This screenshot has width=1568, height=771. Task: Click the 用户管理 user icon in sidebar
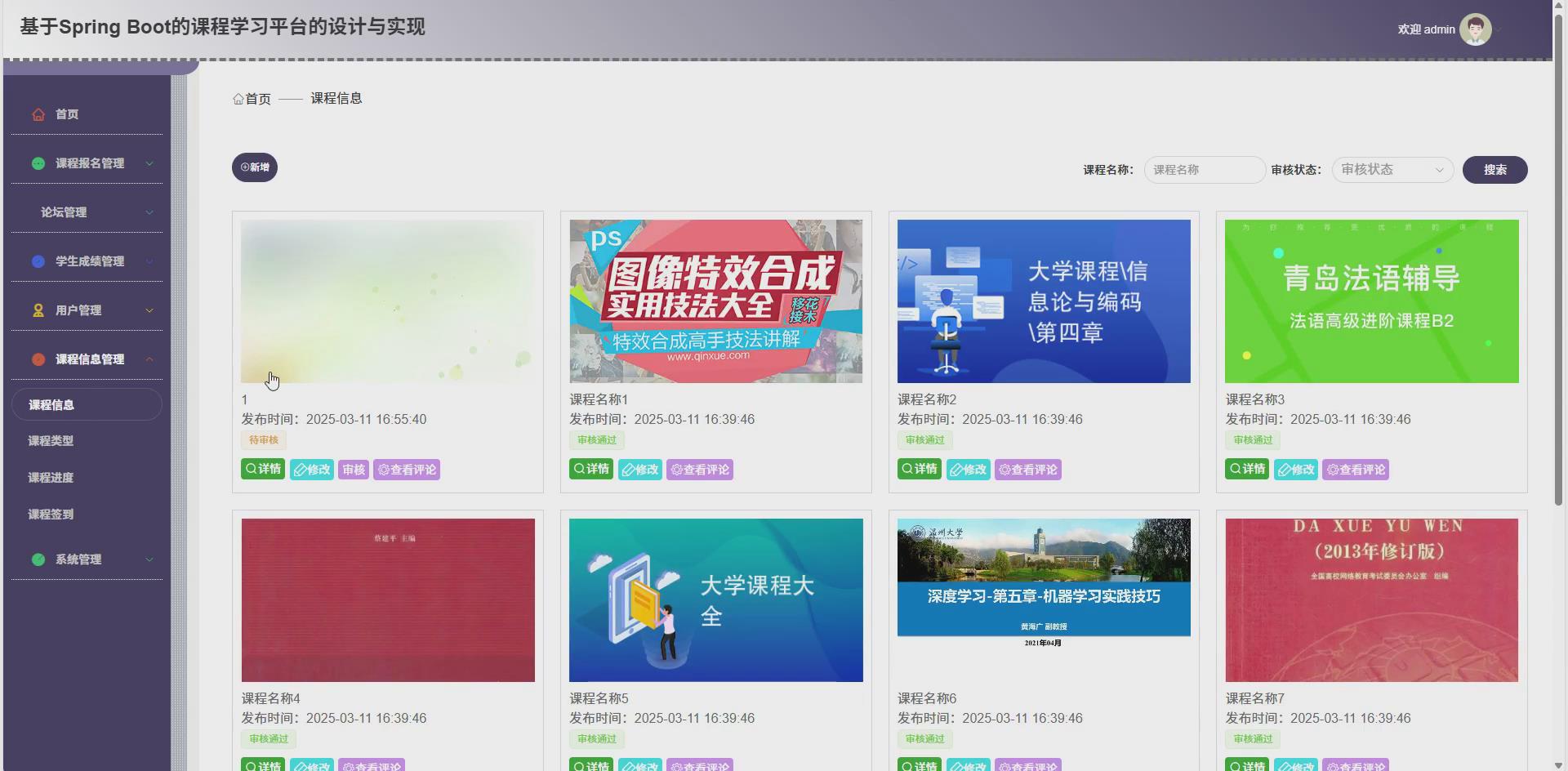pyautogui.click(x=38, y=310)
